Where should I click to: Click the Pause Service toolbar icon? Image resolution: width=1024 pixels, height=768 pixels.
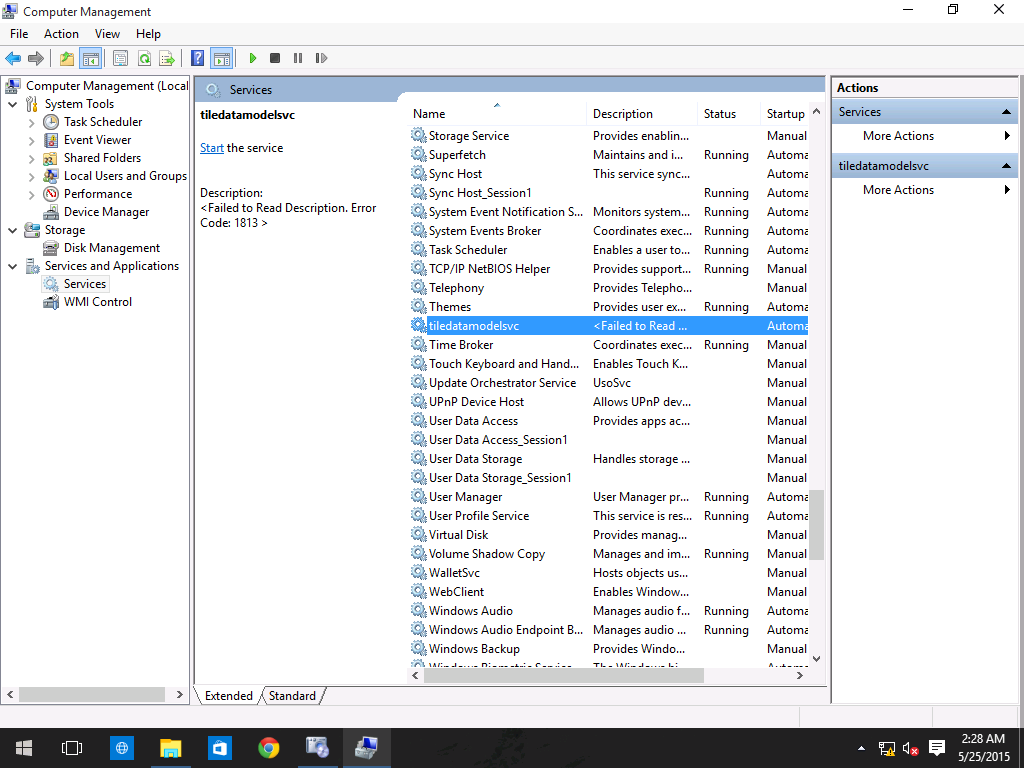click(x=298, y=58)
